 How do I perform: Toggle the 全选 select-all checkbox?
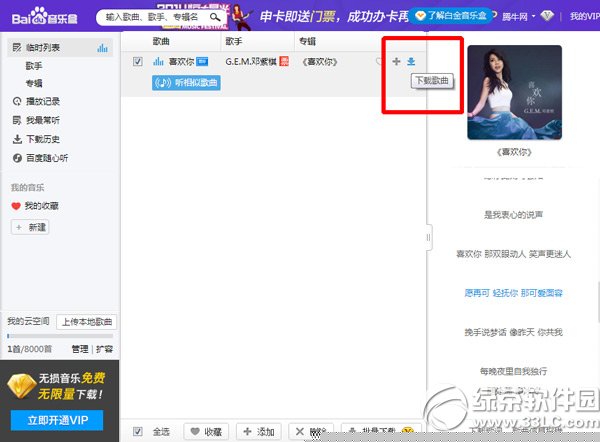pyautogui.click(x=138, y=432)
